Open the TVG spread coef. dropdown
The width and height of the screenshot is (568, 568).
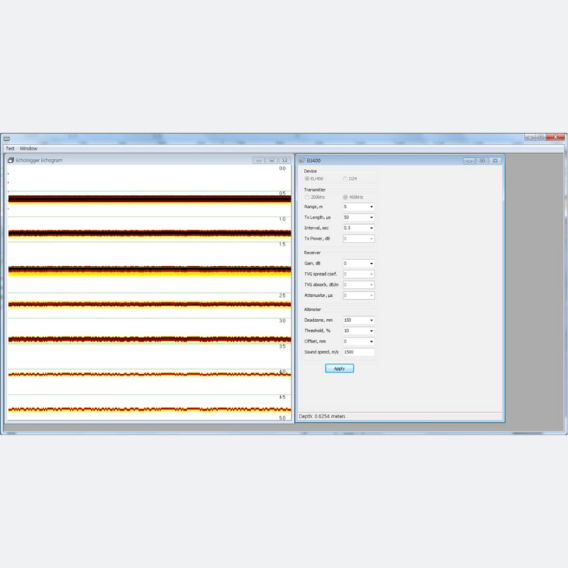[x=371, y=274]
